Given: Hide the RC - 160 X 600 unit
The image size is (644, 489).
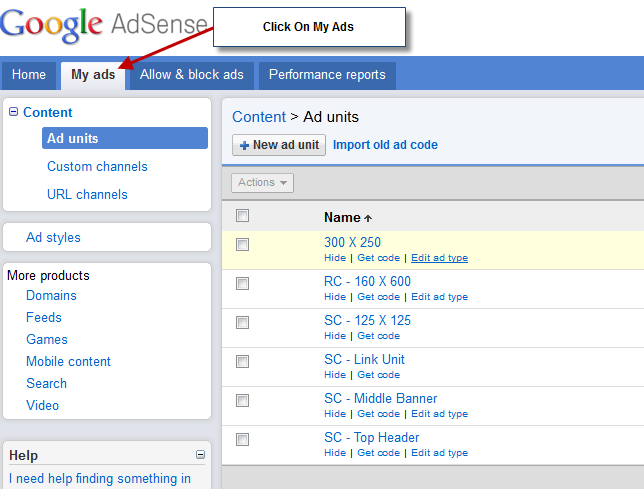Looking at the screenshot, I should (335, 297).
